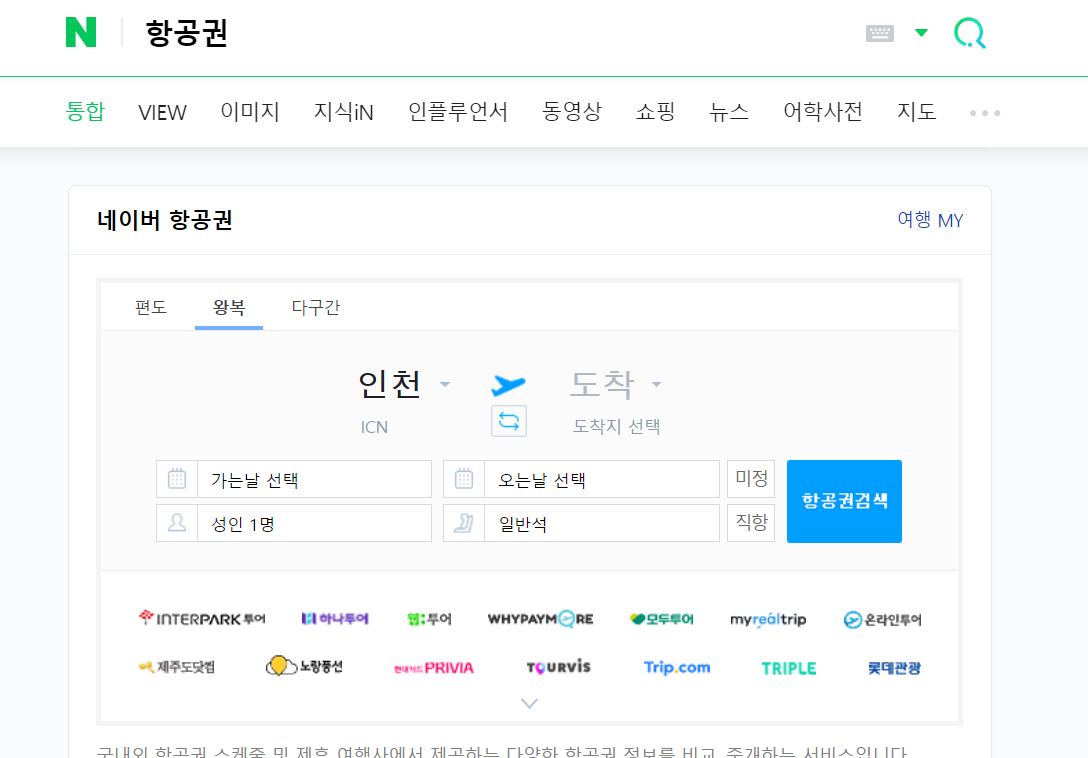Open the 제주도닷컴 partner logo
This screenshot has height=758, width=1088.
(x=177, y=666)
